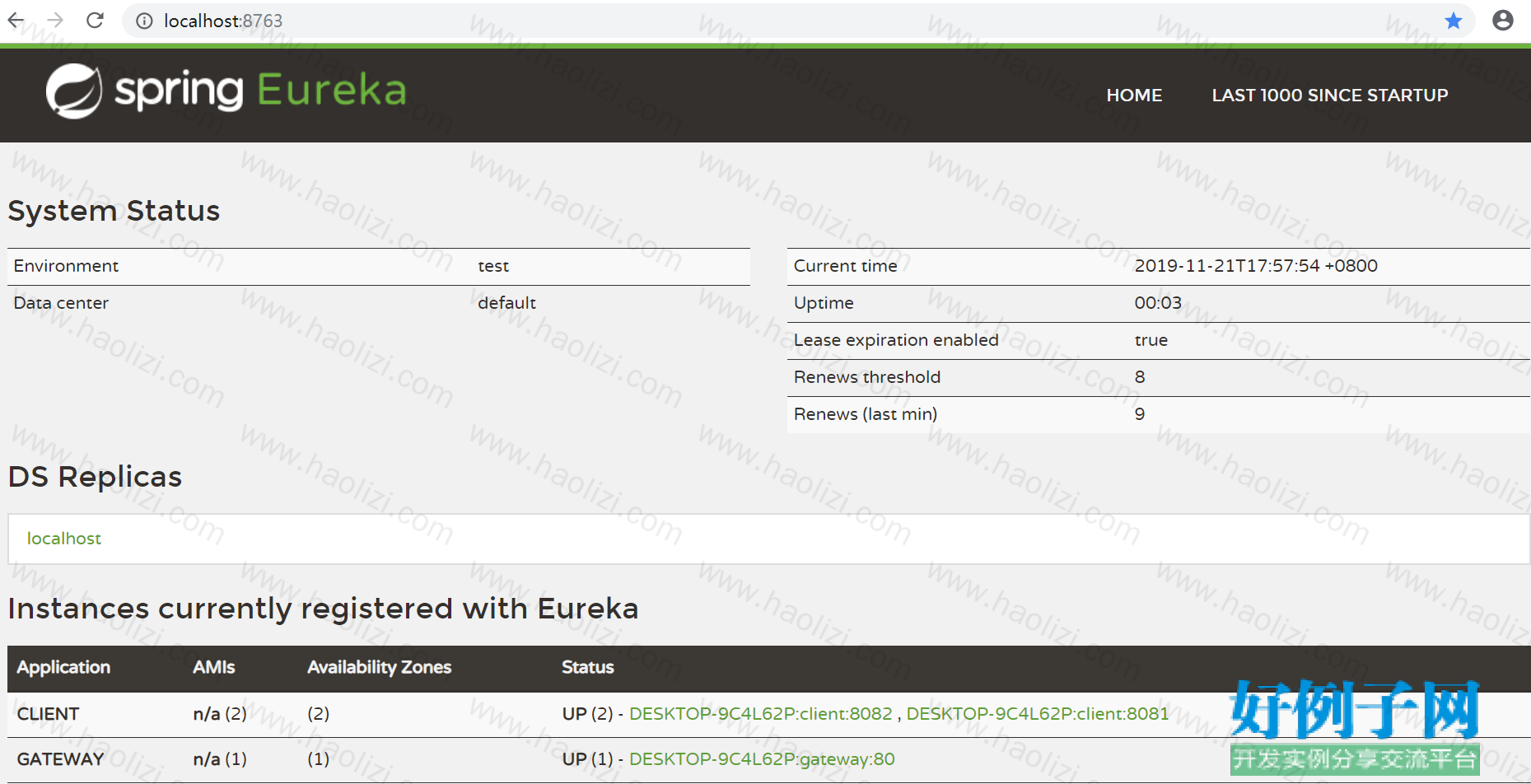Click the browser back arrow

coord(16,20)
